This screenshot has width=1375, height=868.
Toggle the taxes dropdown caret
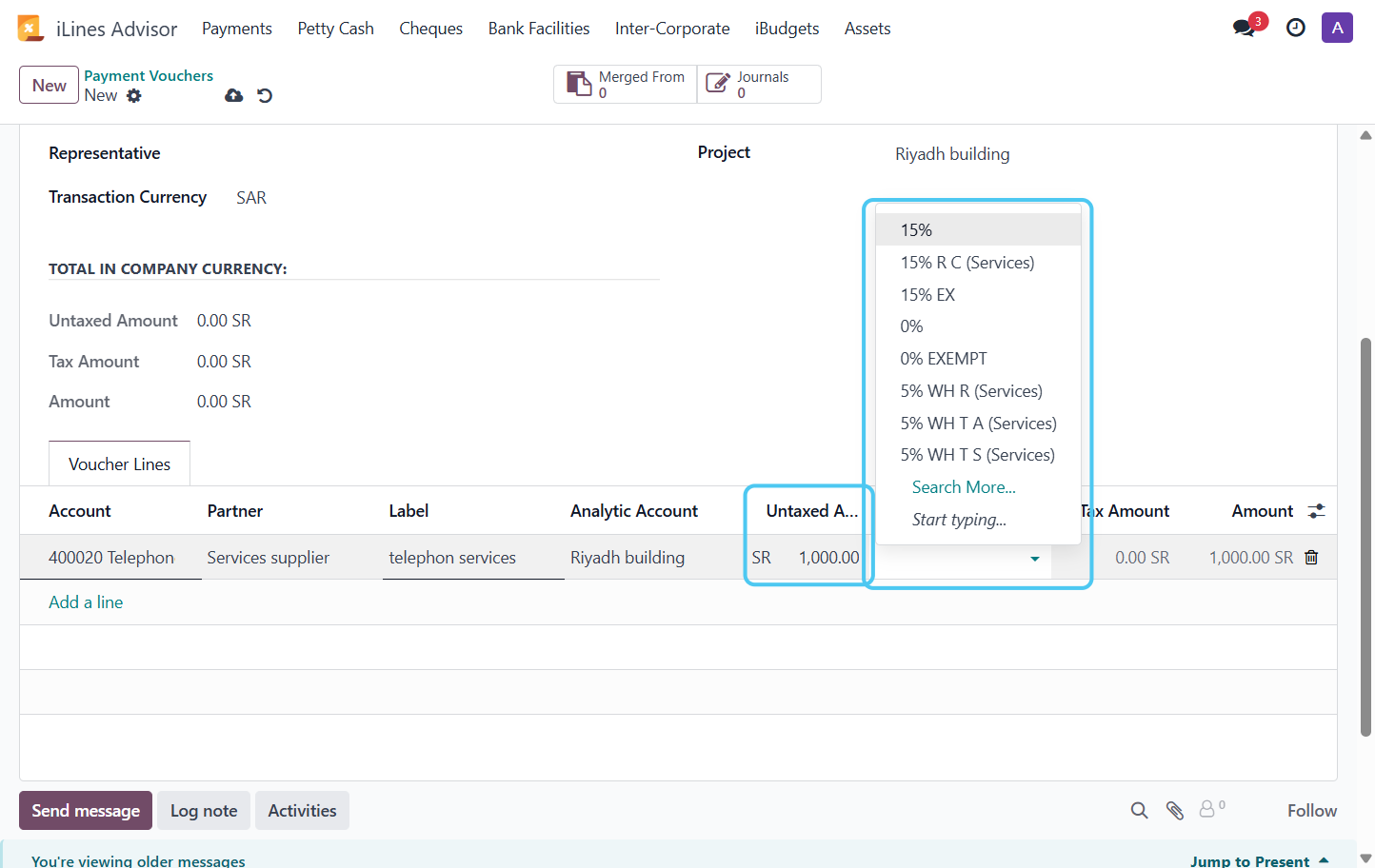click(x=1035, y=559)
